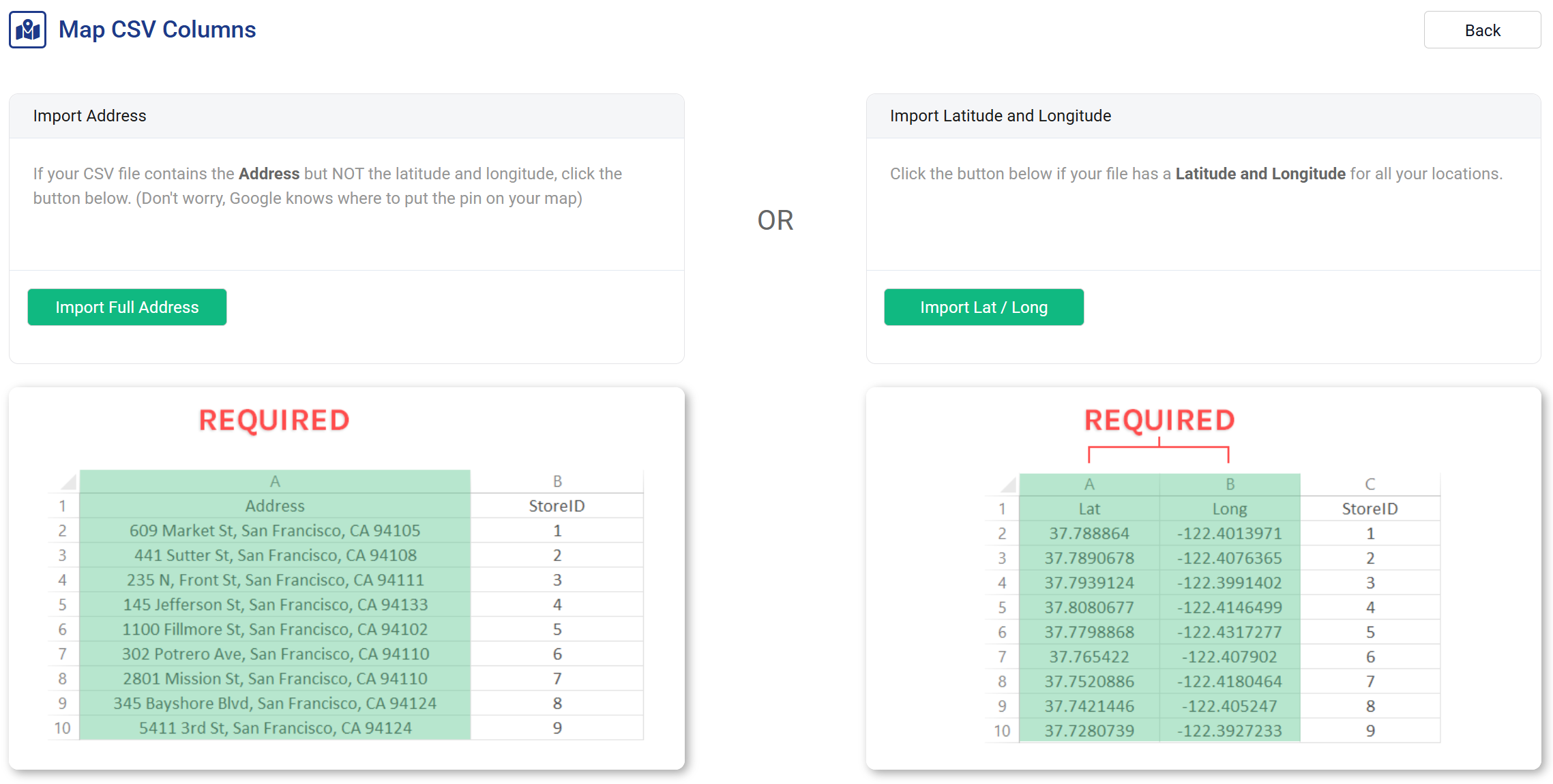Click the REQUIRED label above the Address column
Screen dimensions: 1553x784
pyautogui.click(x=273, y=420)
